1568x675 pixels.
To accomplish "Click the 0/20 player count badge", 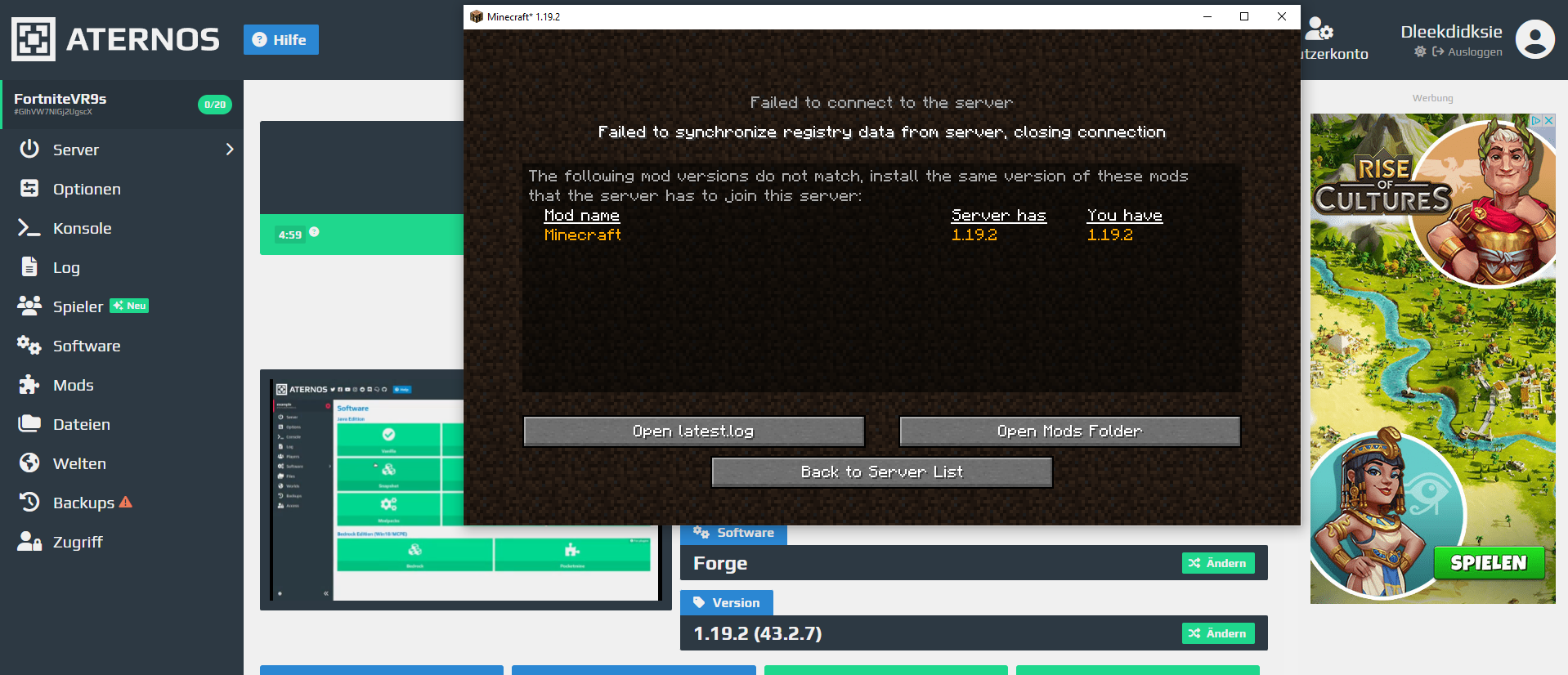I will [215, 105].
